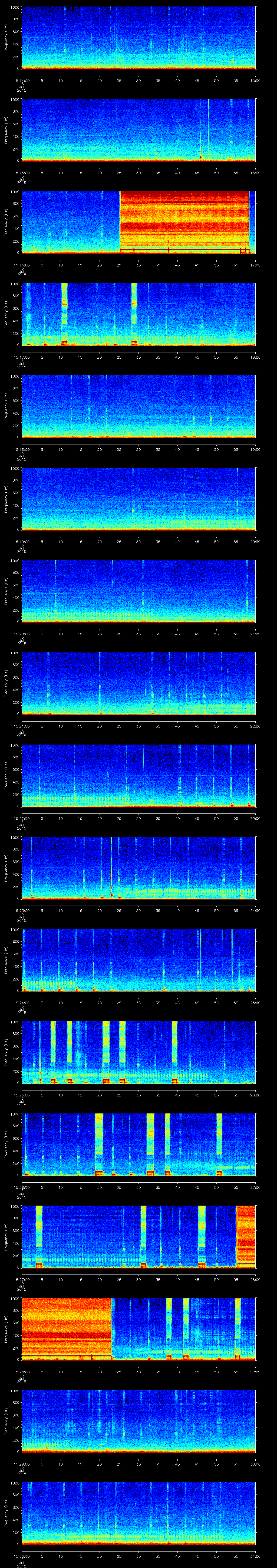Select the spectrogram panel starting at 15:29:00
This screenshot has height=1568, width=277.
click(x=139, y=1421)
